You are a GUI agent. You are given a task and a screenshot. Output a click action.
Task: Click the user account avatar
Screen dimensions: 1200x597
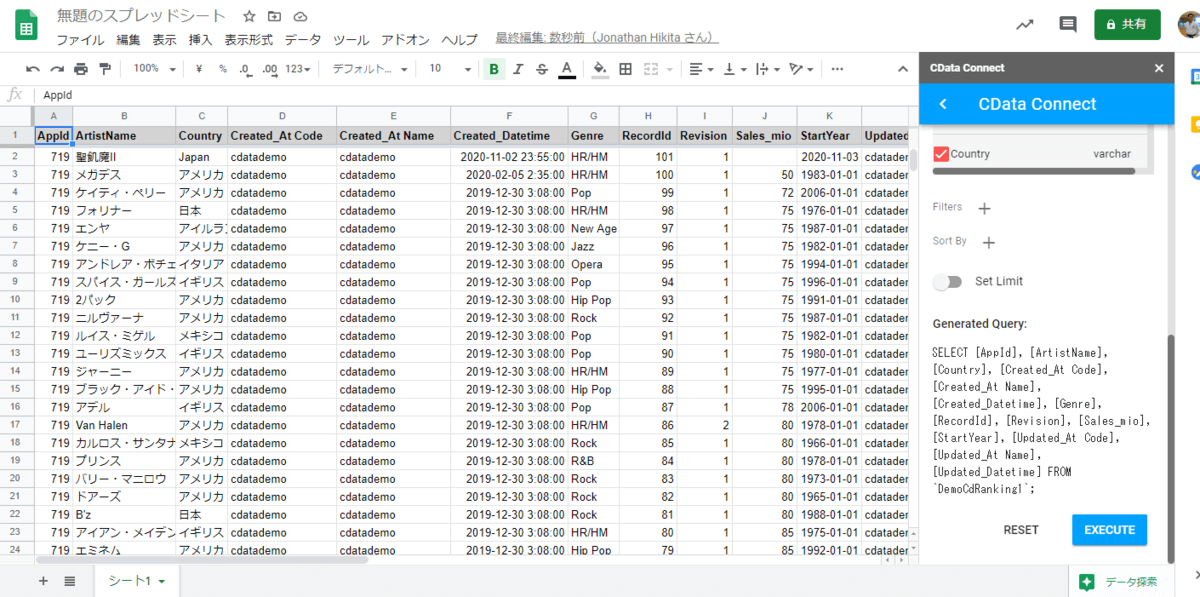coord(1188,25)
